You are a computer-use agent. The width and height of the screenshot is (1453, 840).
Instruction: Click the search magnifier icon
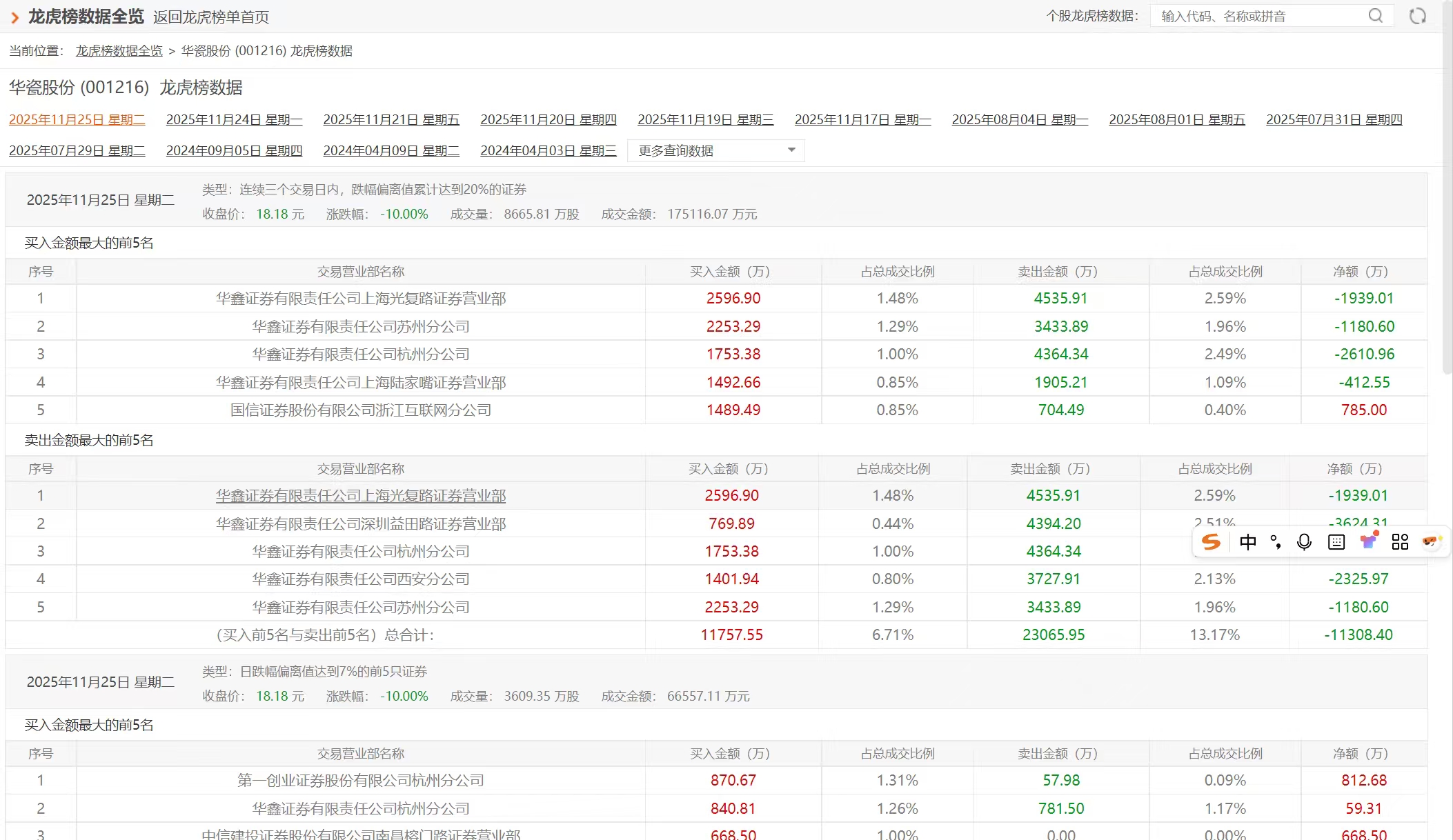click(x=1375, y=16)
